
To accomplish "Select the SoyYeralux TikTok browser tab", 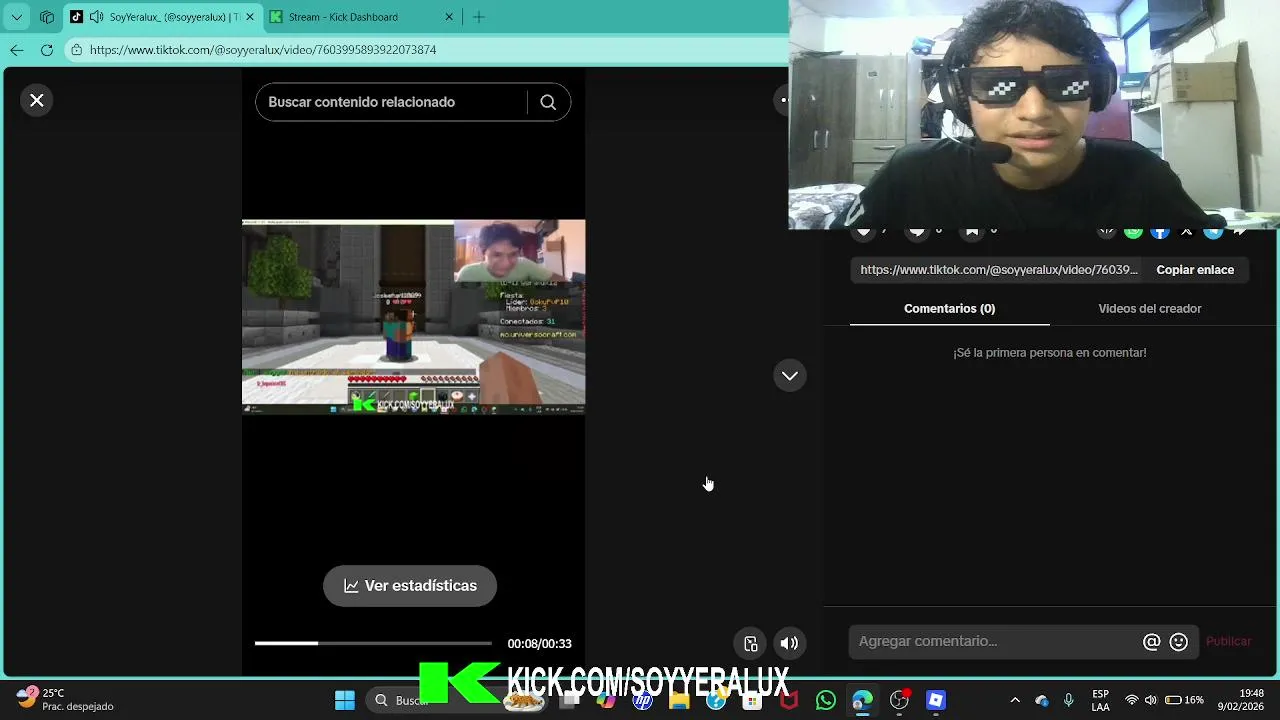I will pos(162,17).
